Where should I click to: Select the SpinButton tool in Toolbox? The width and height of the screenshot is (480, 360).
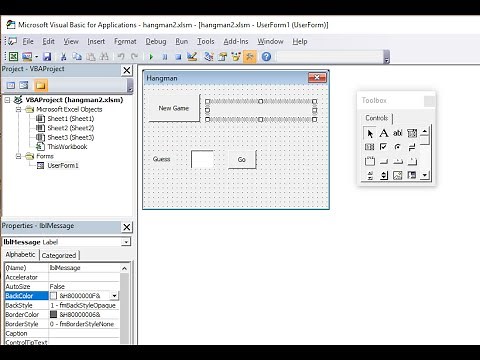384,175
